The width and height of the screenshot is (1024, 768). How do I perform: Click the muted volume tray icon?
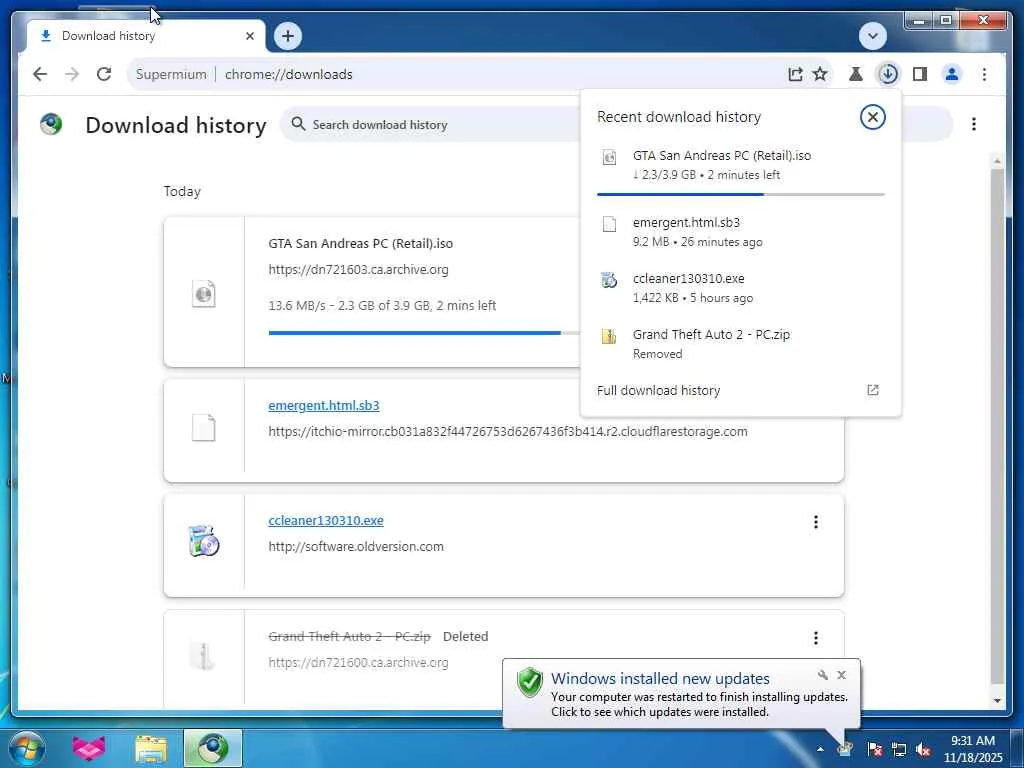[923, 749]
